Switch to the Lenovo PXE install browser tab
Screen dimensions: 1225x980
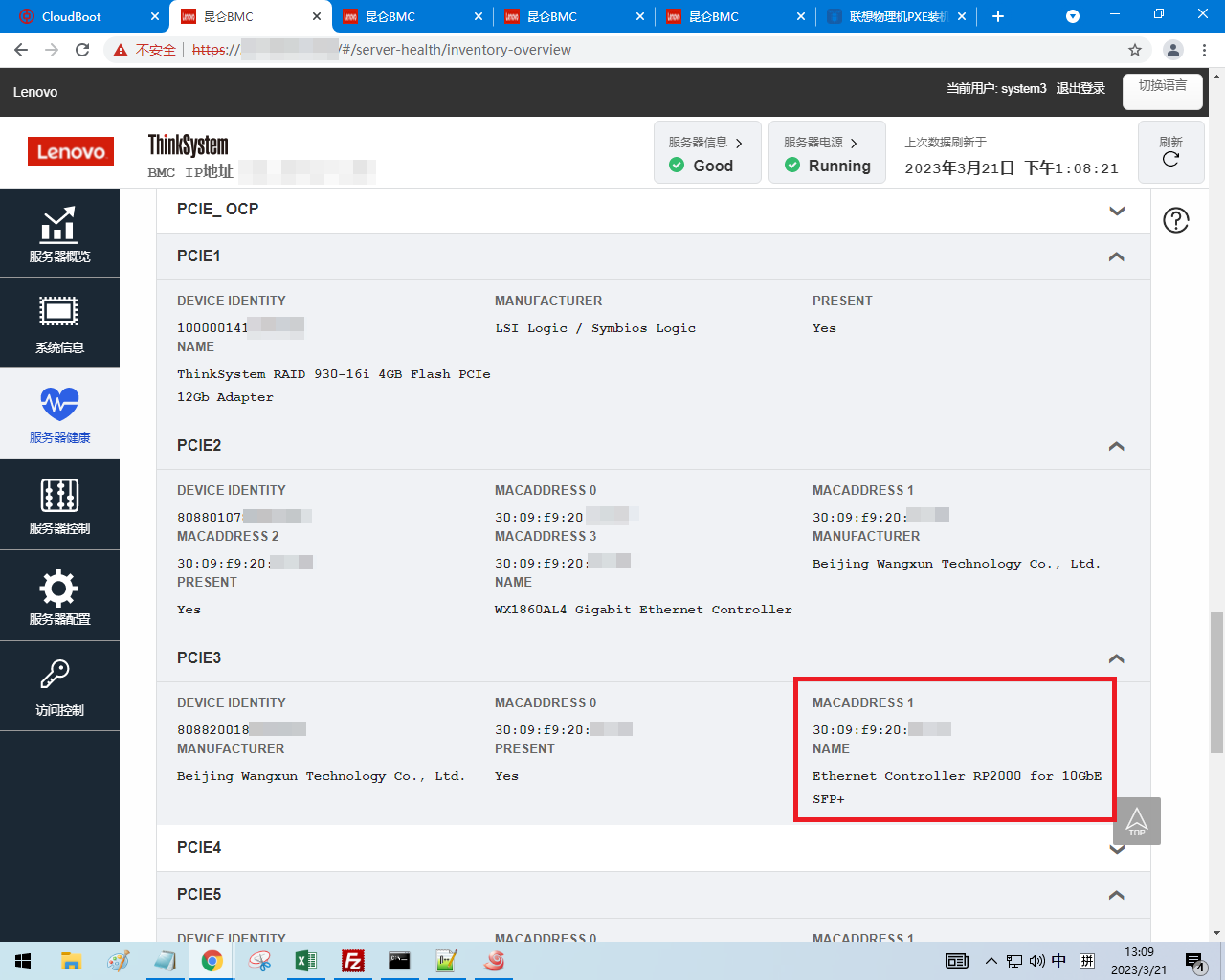pos(897,16)
